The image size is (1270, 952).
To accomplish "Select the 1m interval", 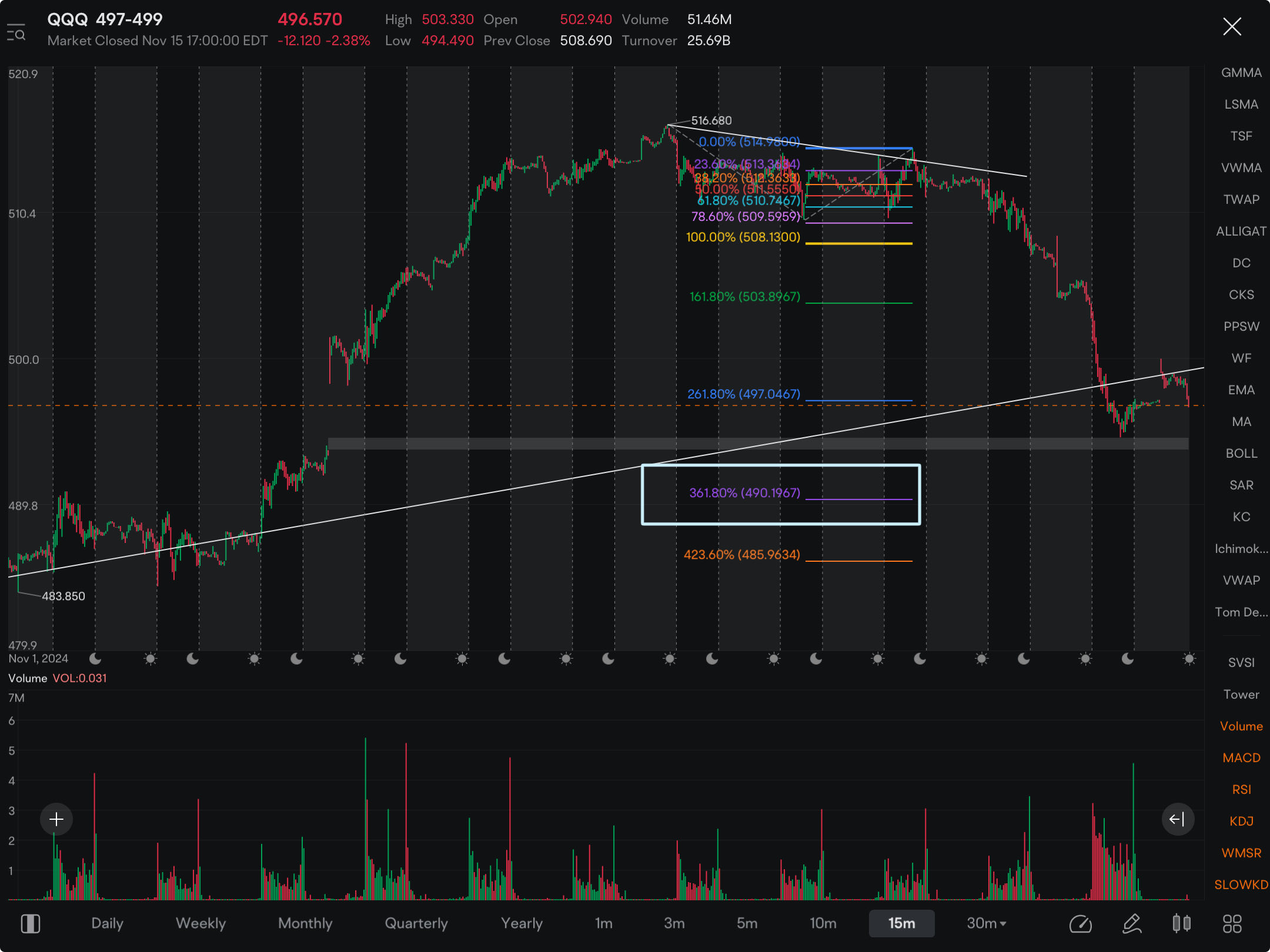I will tap(604, 923).
